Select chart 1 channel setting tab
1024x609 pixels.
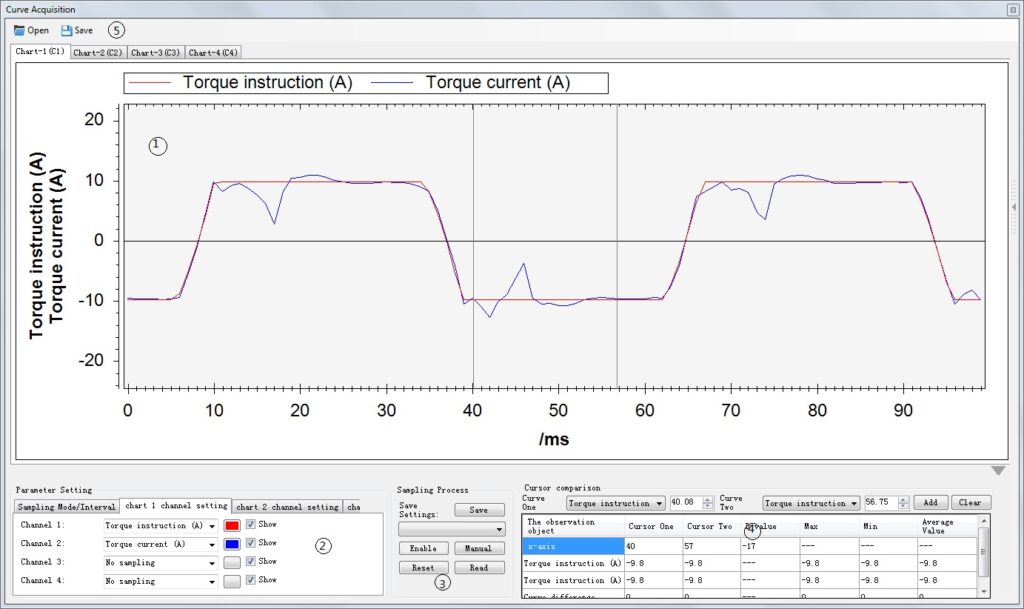click(176, 506)
